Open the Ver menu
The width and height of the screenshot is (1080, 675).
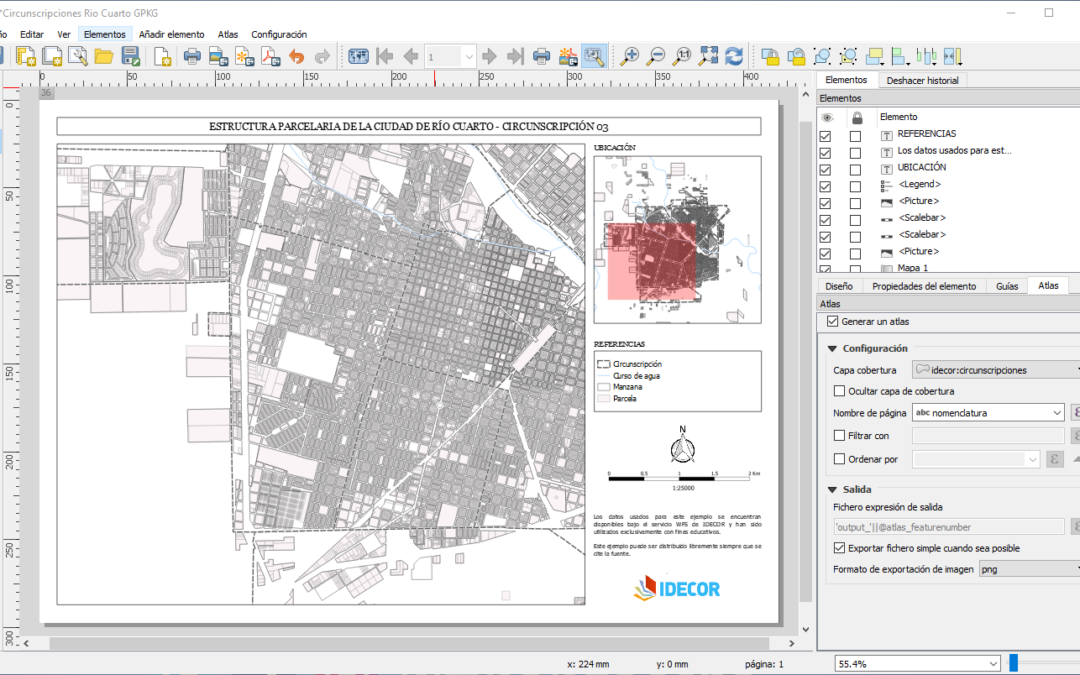[64, 34]
